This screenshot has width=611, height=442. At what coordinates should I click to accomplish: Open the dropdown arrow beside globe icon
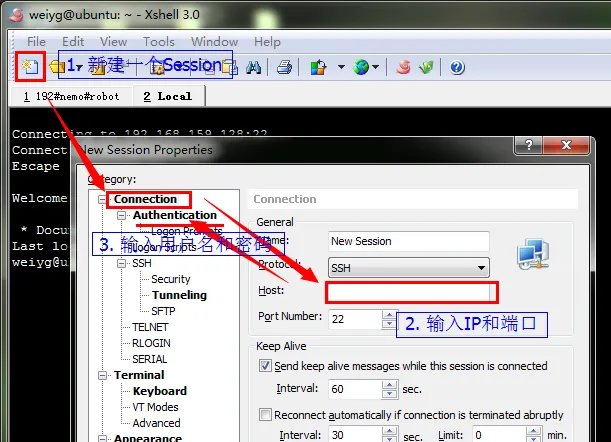pos(375,67)
